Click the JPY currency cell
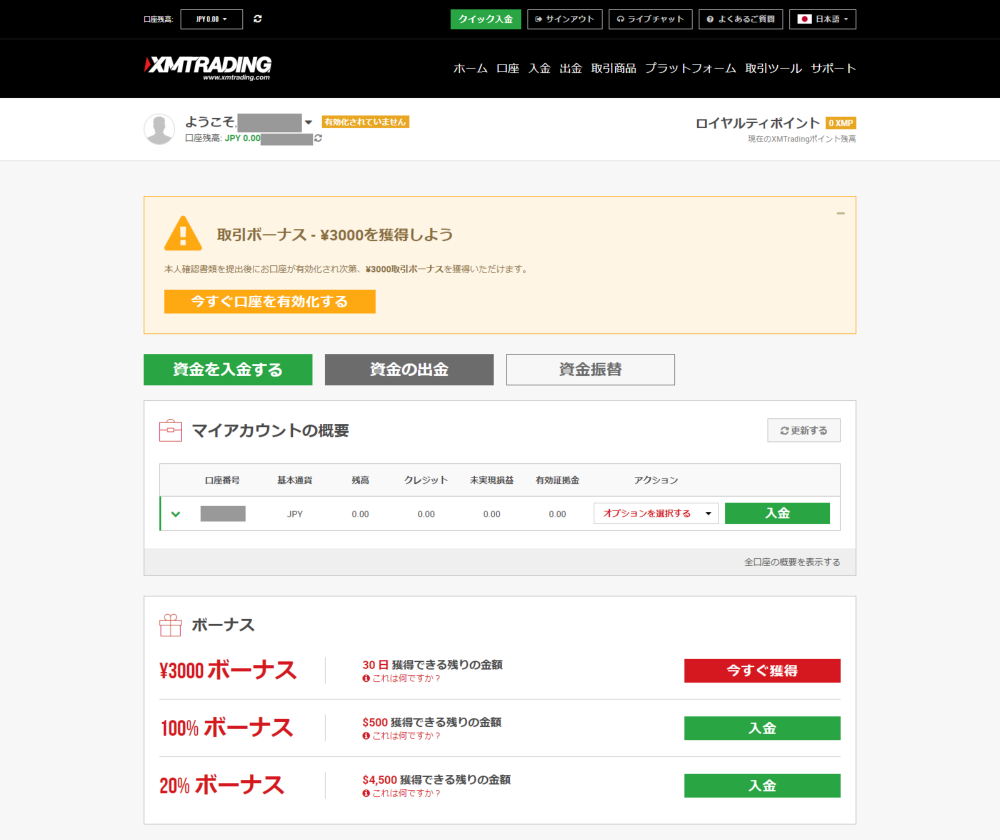The height and width of the screenshot is (840, 1000). click(295, 514)
